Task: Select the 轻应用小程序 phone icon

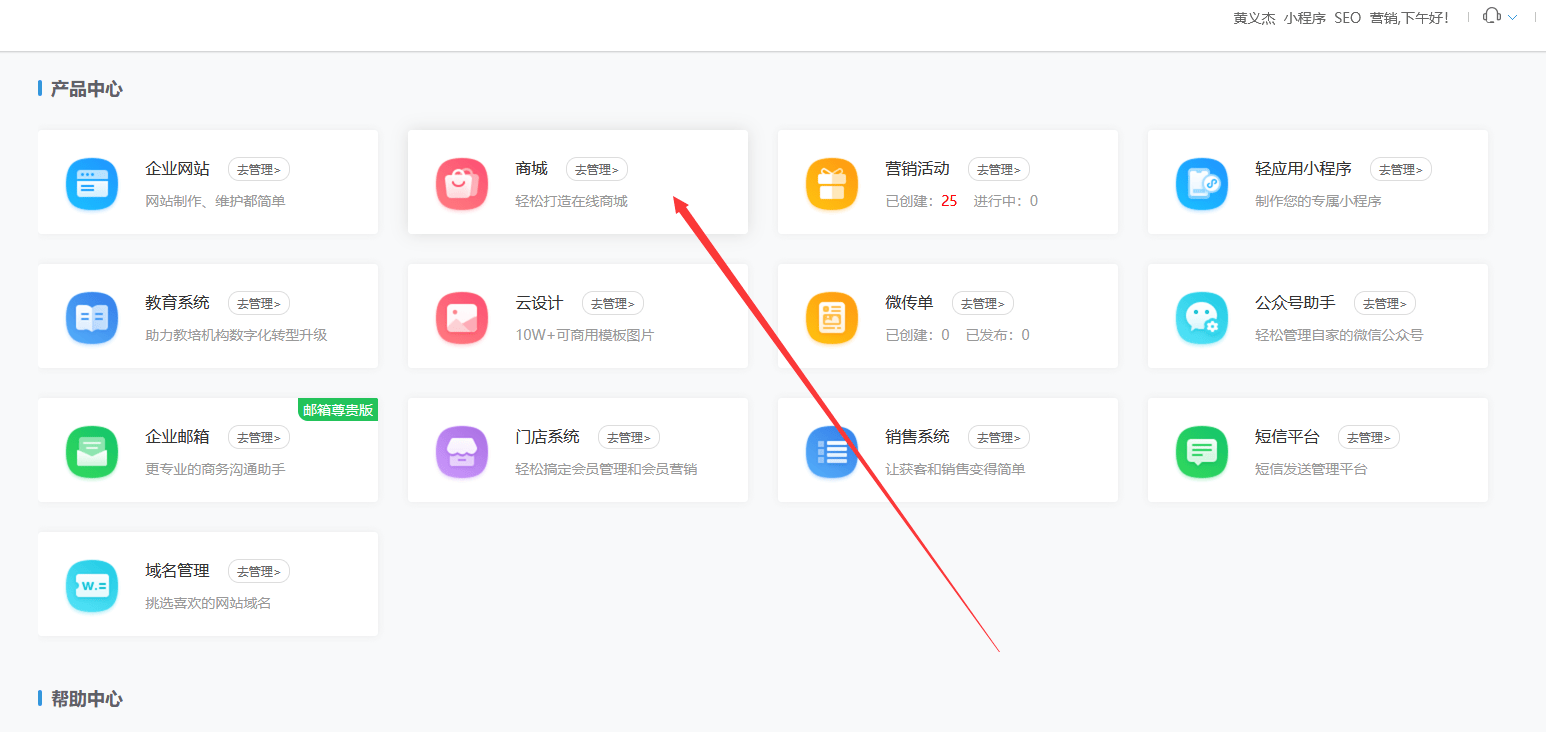Action: tap(1202, 184)
